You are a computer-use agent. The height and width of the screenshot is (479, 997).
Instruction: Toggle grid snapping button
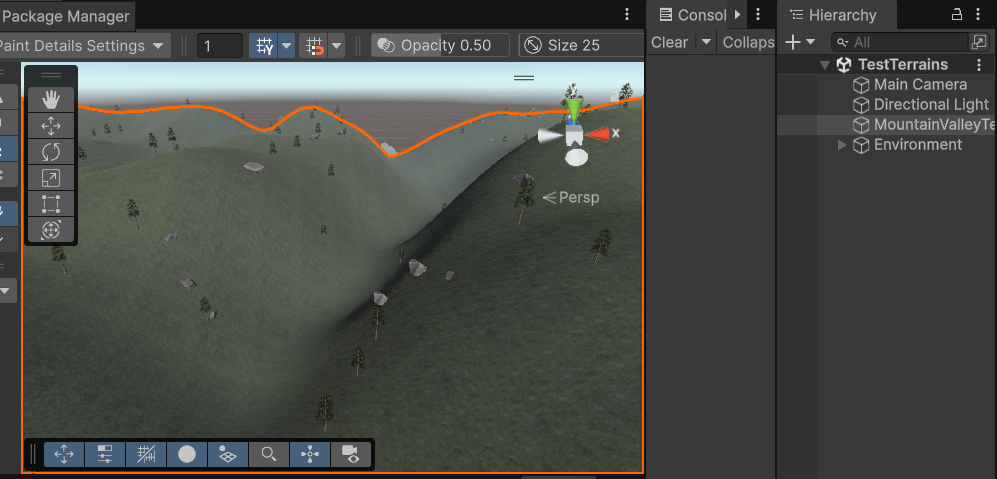(314, 46)
